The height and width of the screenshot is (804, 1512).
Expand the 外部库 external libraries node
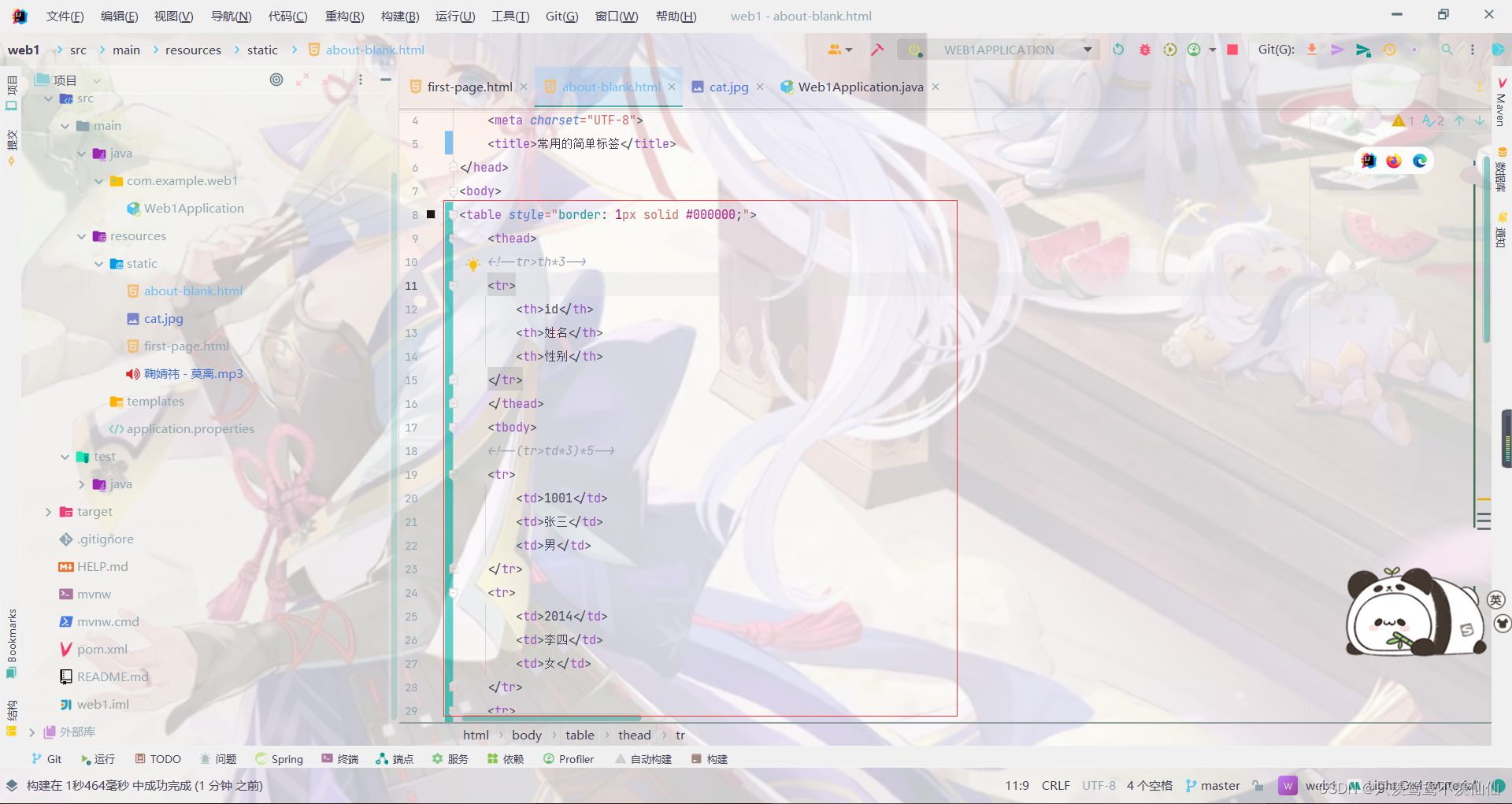click(32, 732)
